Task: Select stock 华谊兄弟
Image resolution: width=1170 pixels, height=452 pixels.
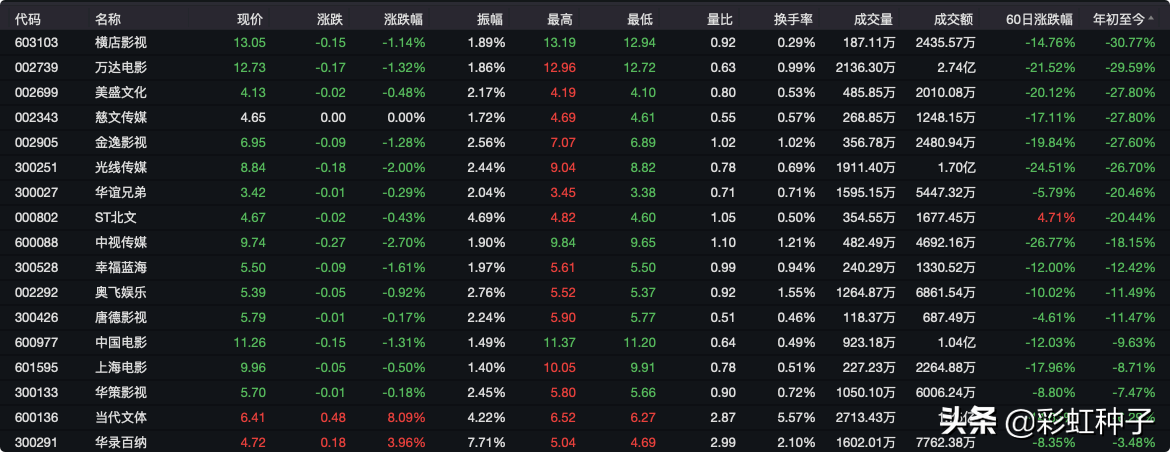Action: (121, 192)
